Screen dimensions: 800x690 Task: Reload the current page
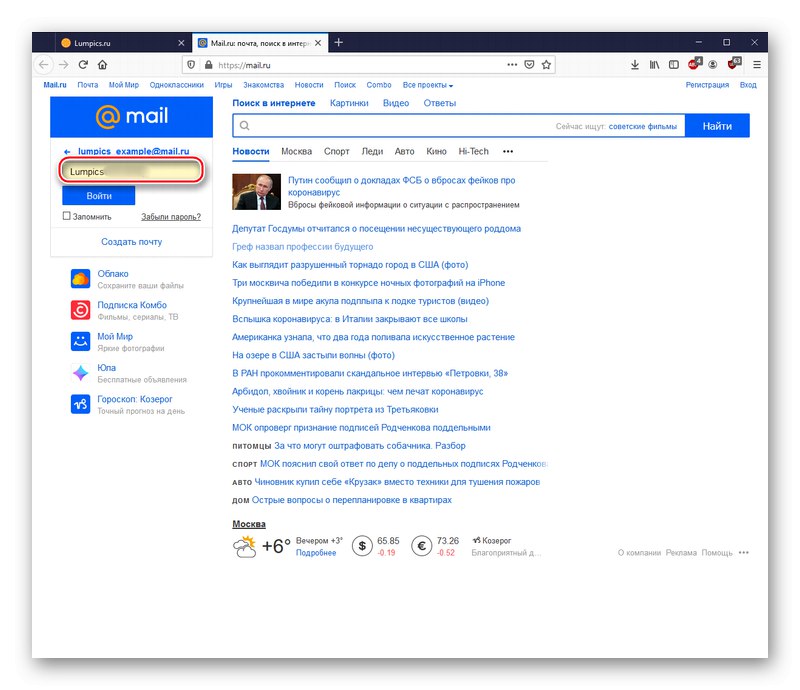coord(83,65)
